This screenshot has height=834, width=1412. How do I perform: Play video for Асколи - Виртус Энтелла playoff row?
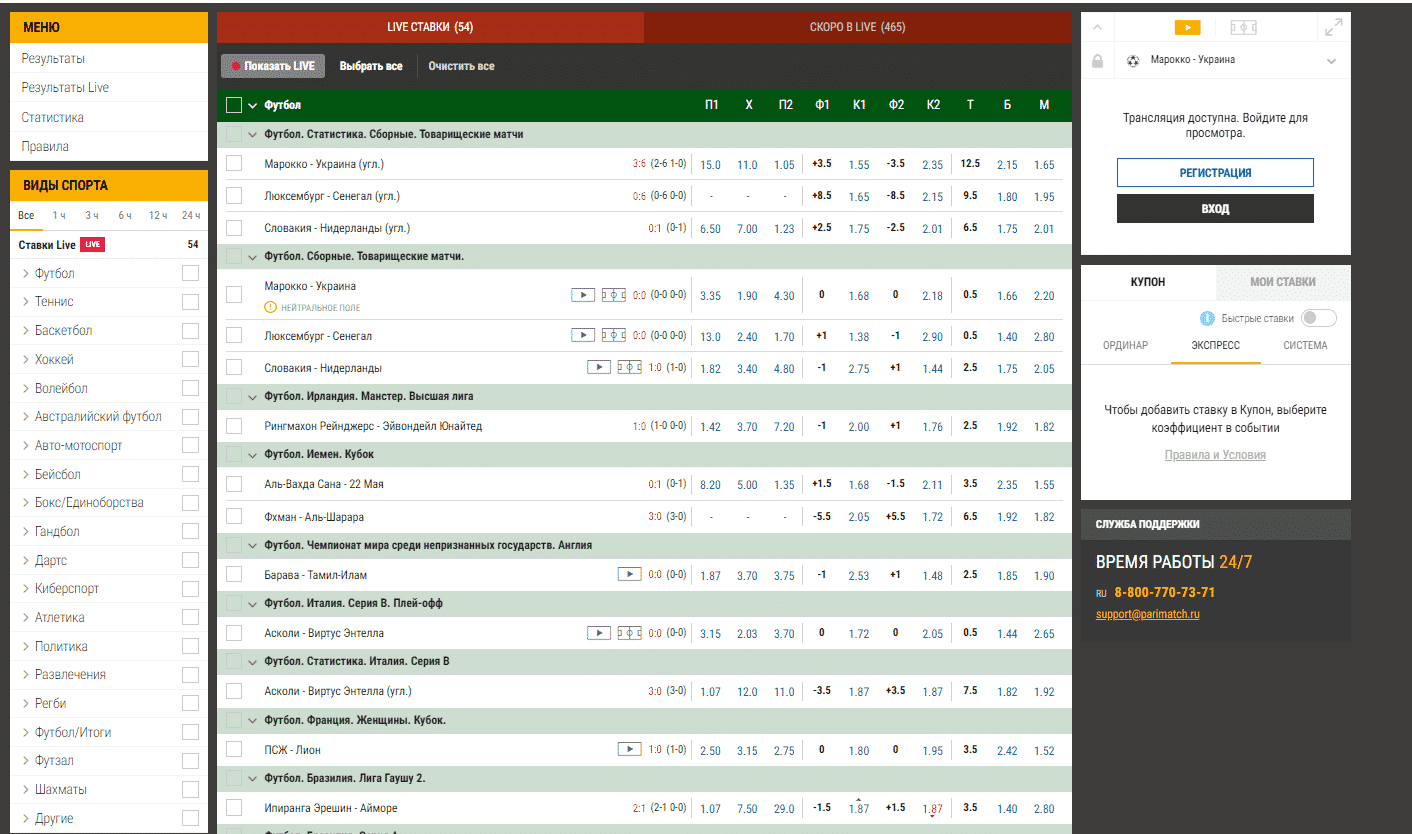pos(598,632)
